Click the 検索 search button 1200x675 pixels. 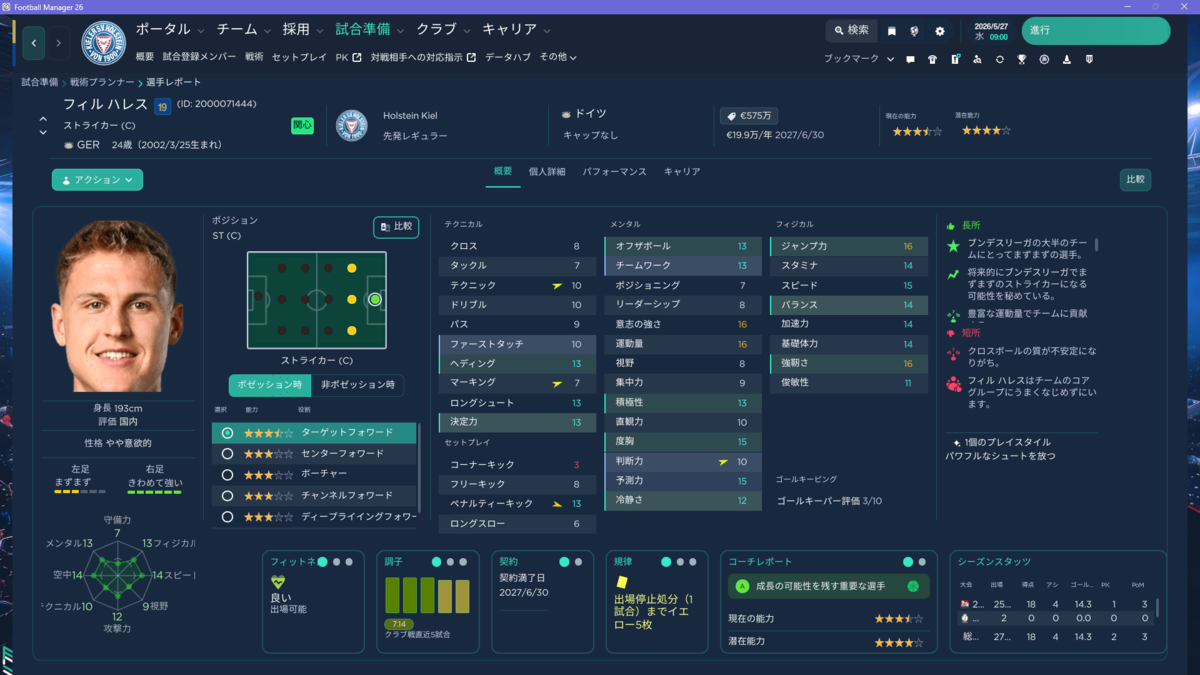851,31
